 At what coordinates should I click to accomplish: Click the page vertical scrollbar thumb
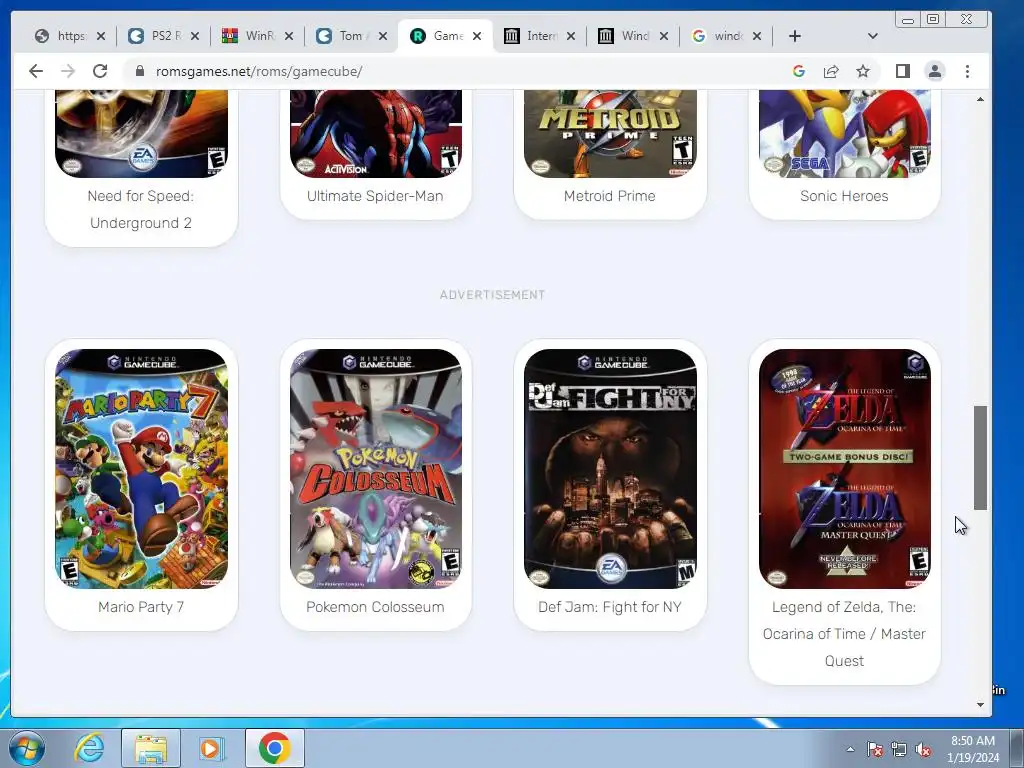point(980,457)
